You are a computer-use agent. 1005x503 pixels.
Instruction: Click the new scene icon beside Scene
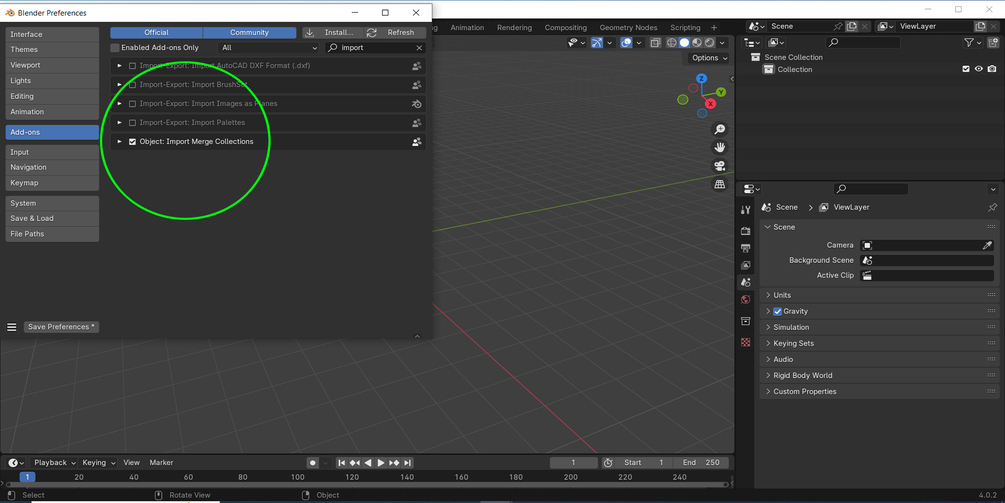[x=852, y=26]
